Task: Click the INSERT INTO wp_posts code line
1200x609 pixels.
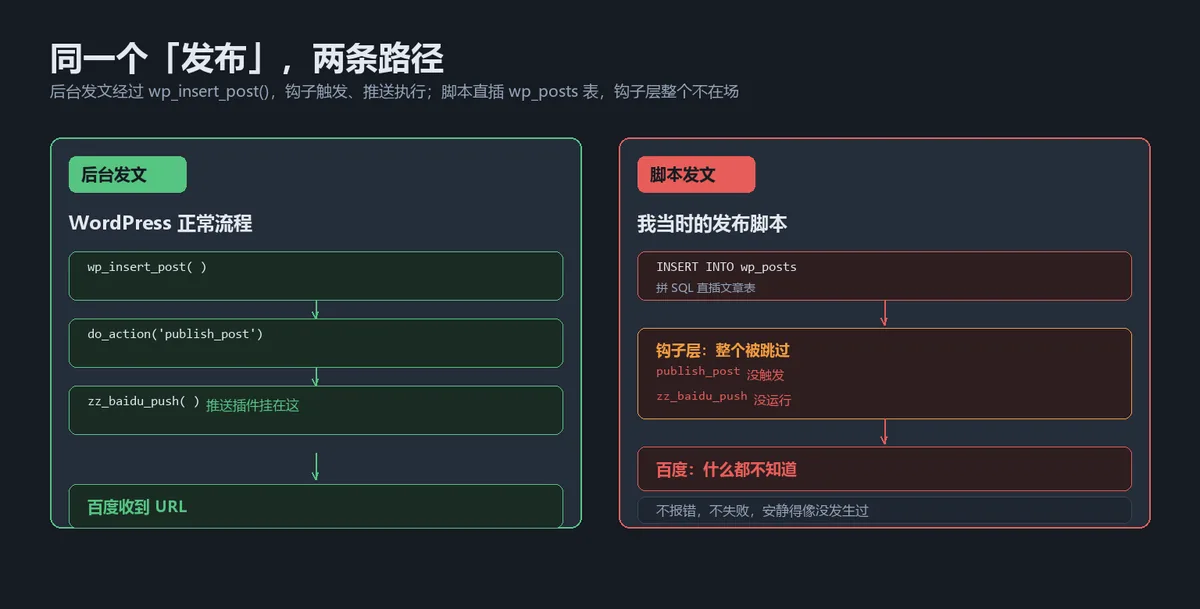Action: 726,267
